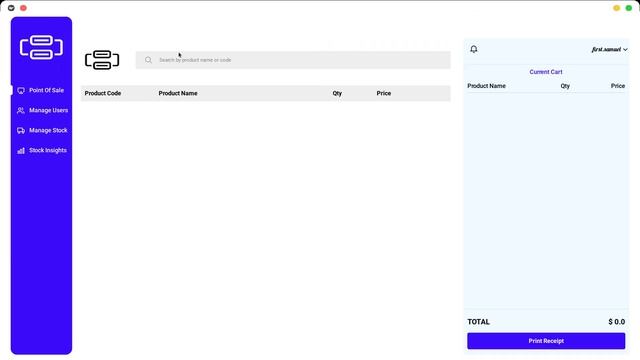Click the black app icon in the title bar

(x=11, y=8)
